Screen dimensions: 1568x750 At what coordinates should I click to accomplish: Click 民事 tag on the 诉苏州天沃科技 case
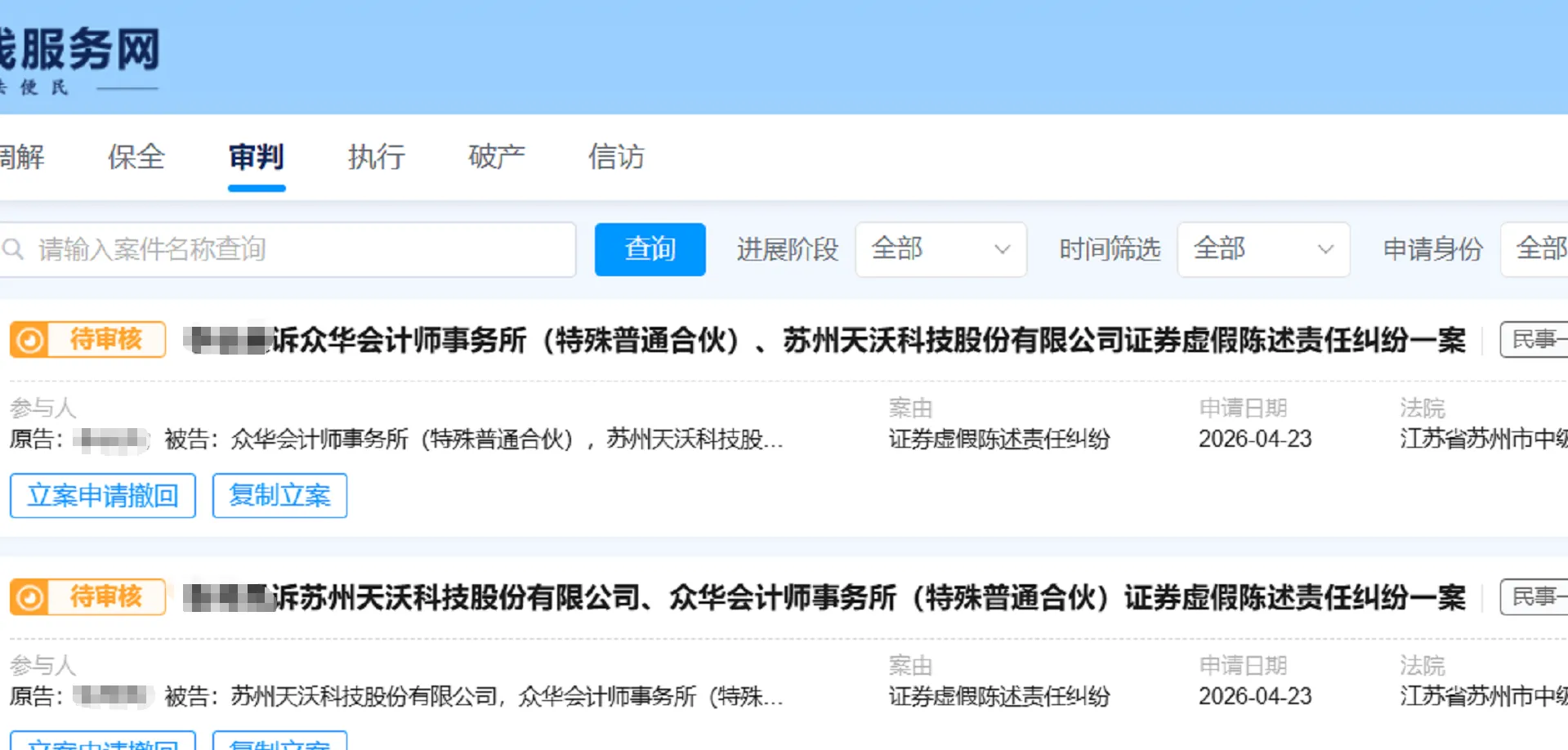click(1534, 598)
